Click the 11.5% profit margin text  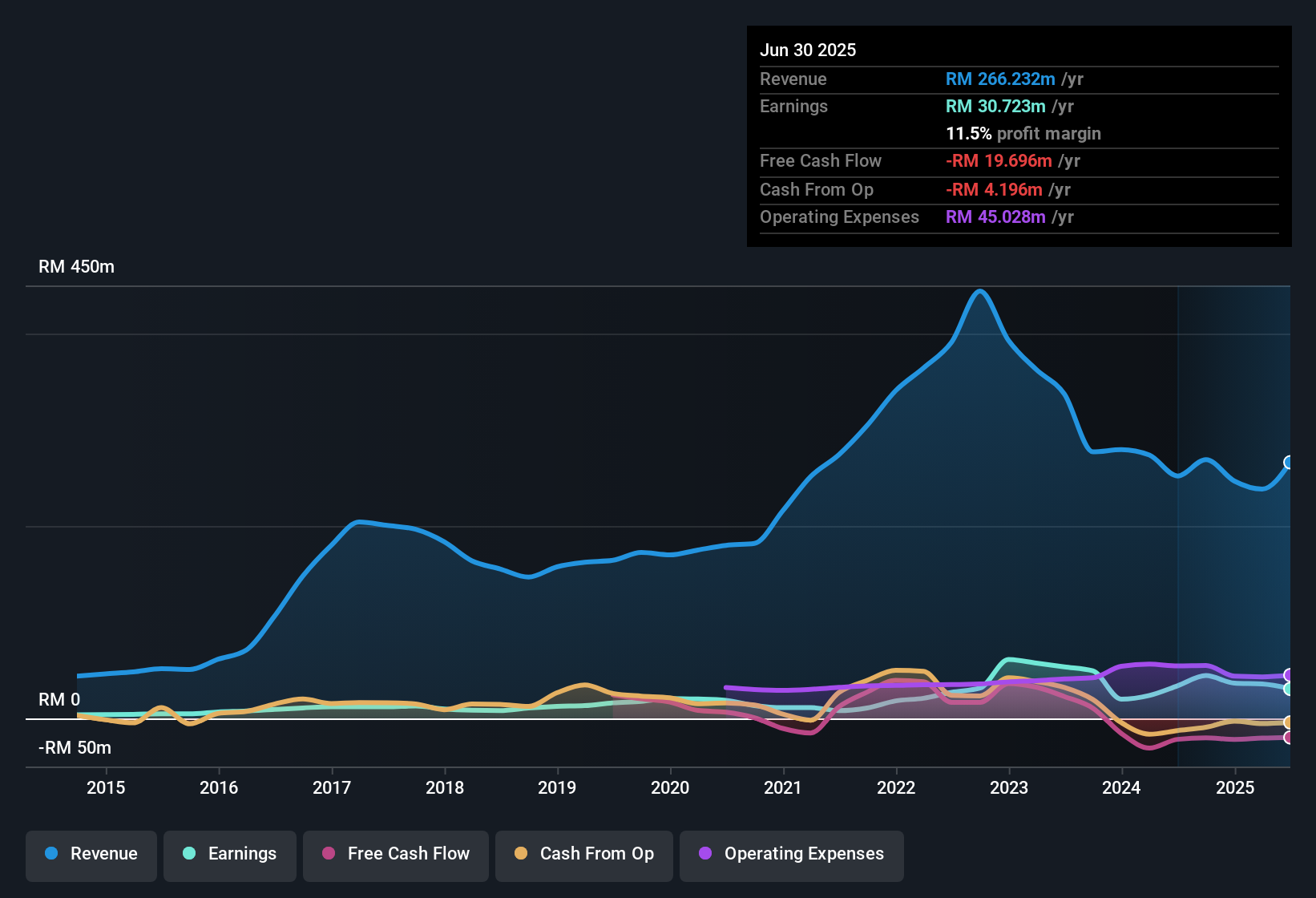[1023, 133]
